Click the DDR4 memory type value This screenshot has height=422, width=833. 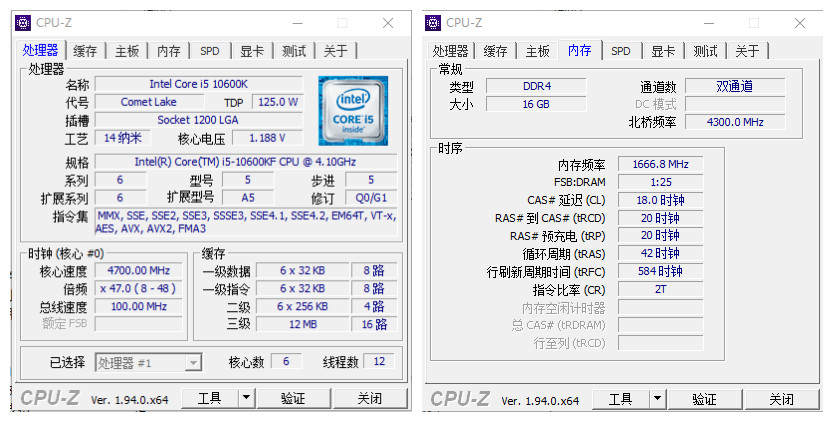pos(537,86)
